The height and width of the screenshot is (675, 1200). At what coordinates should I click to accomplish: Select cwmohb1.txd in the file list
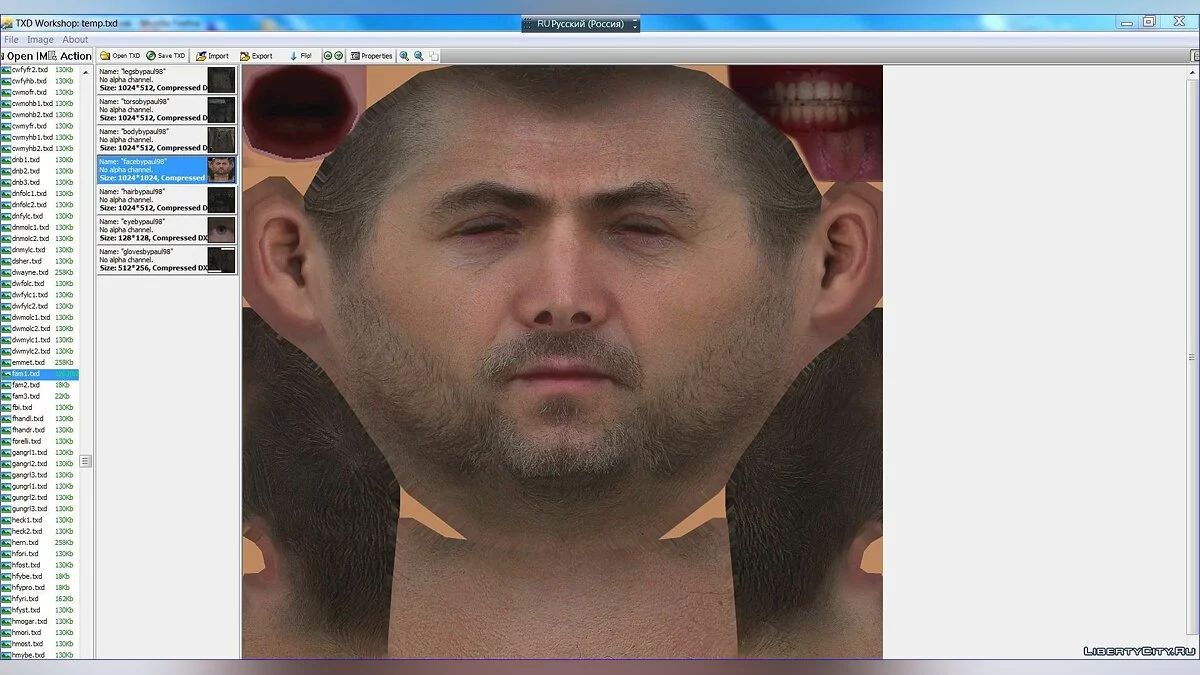tap(40, 103)
